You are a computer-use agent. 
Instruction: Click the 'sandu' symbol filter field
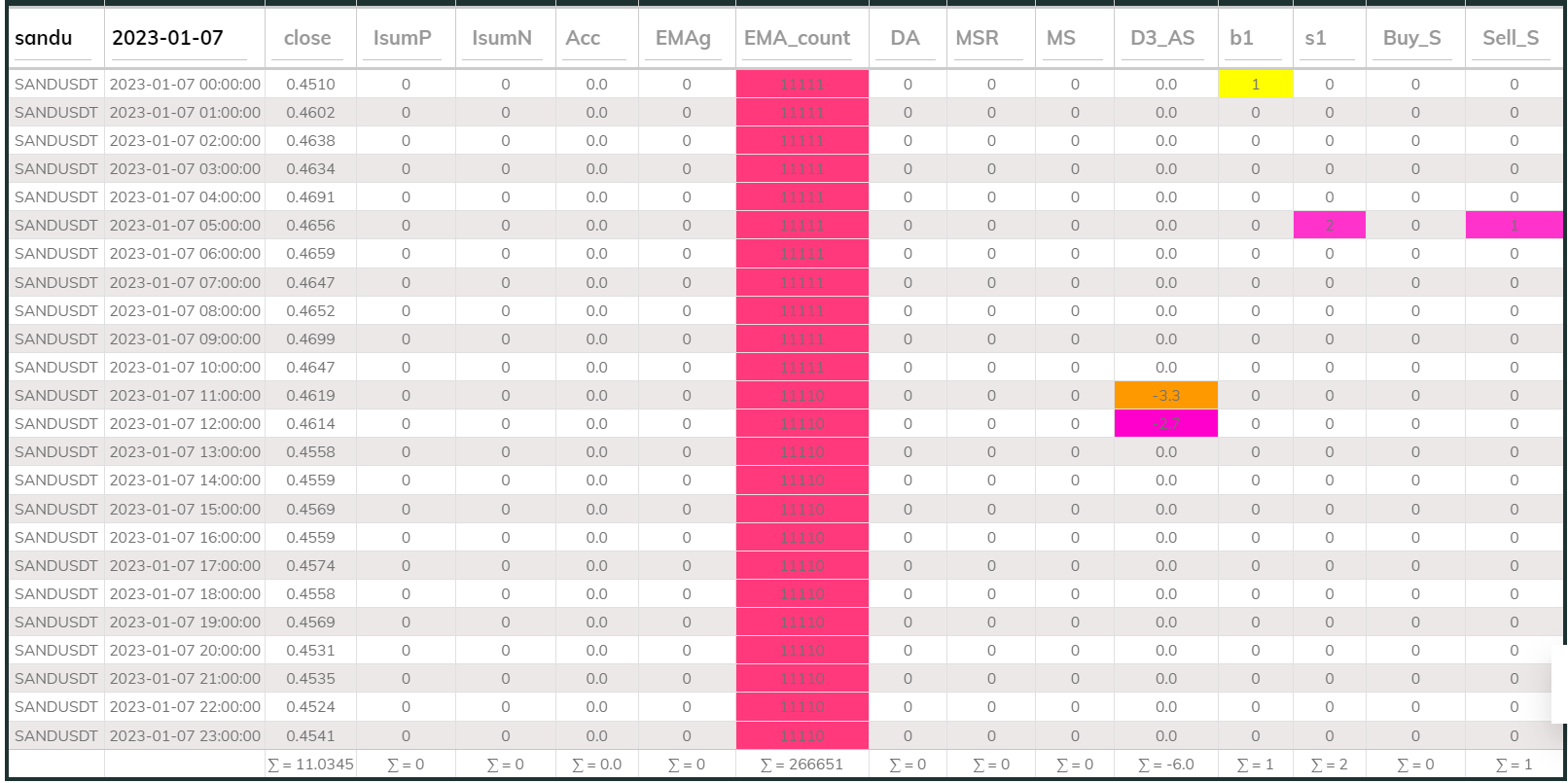55,38
